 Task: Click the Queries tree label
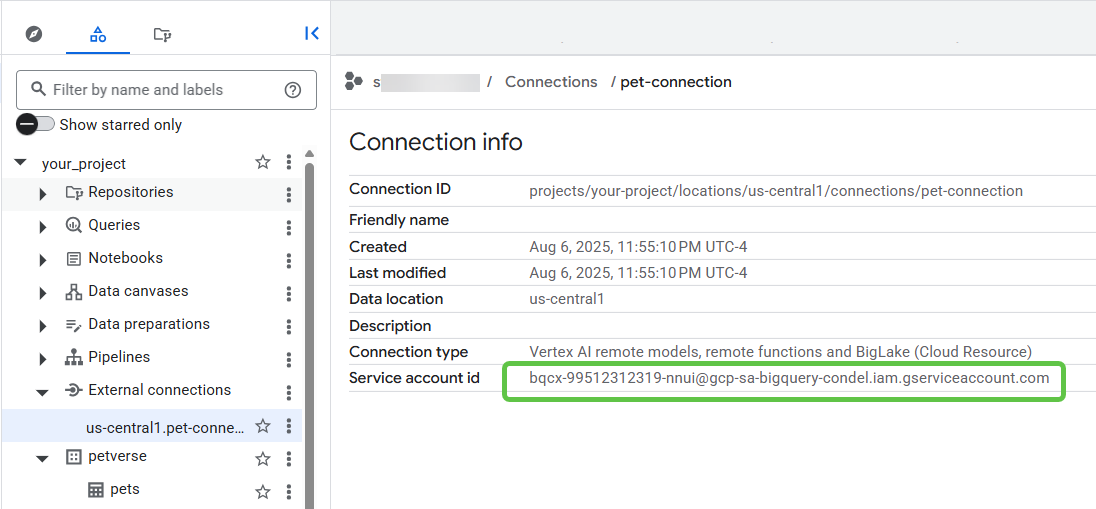(114, 224)
